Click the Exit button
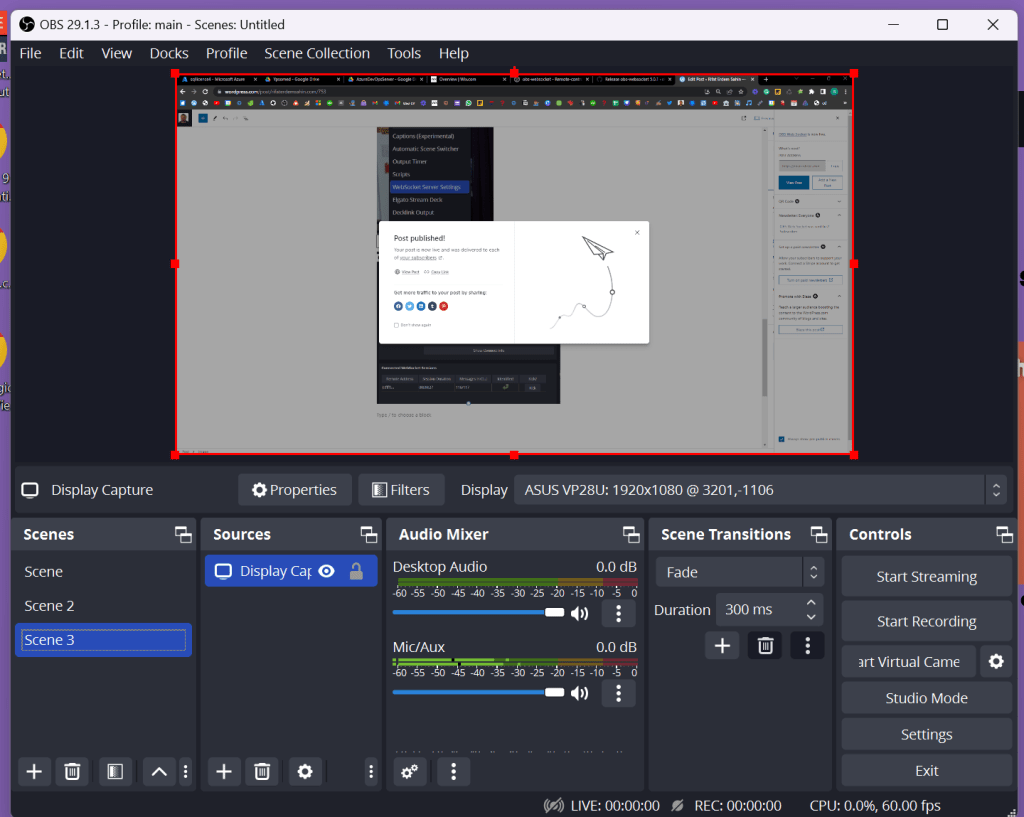Image resolution: width=1024 pixels, height=817 pixels. (926, 771)
